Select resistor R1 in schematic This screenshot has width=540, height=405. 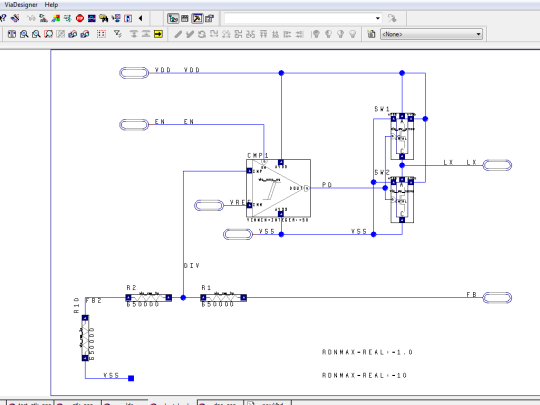click(x=224, y=298)
